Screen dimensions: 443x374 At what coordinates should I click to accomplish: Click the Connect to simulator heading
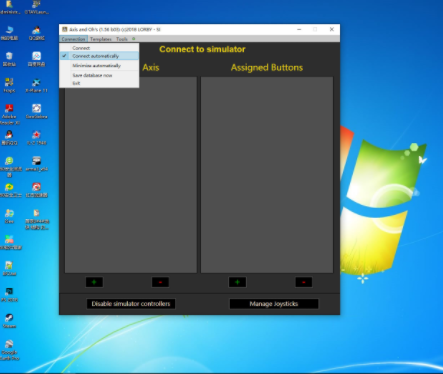(x=202, y=49)
